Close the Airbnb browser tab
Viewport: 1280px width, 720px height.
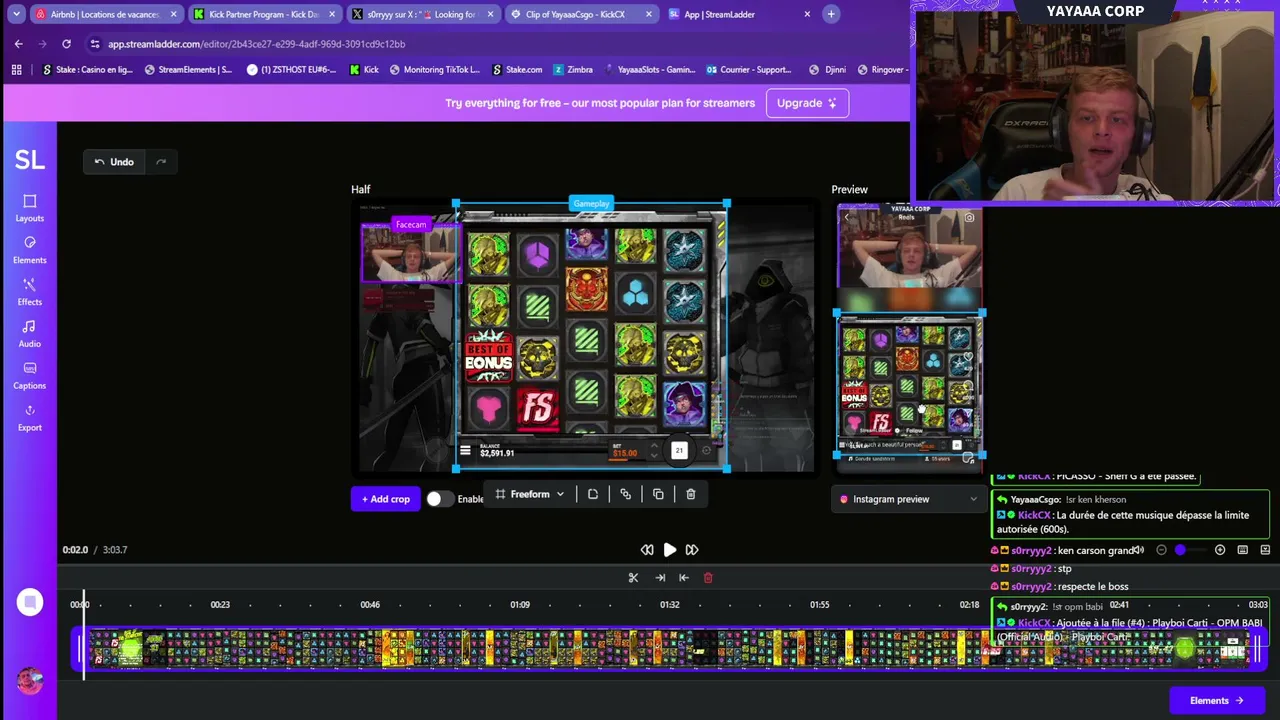pyautogui.click(x=174, y=14)
